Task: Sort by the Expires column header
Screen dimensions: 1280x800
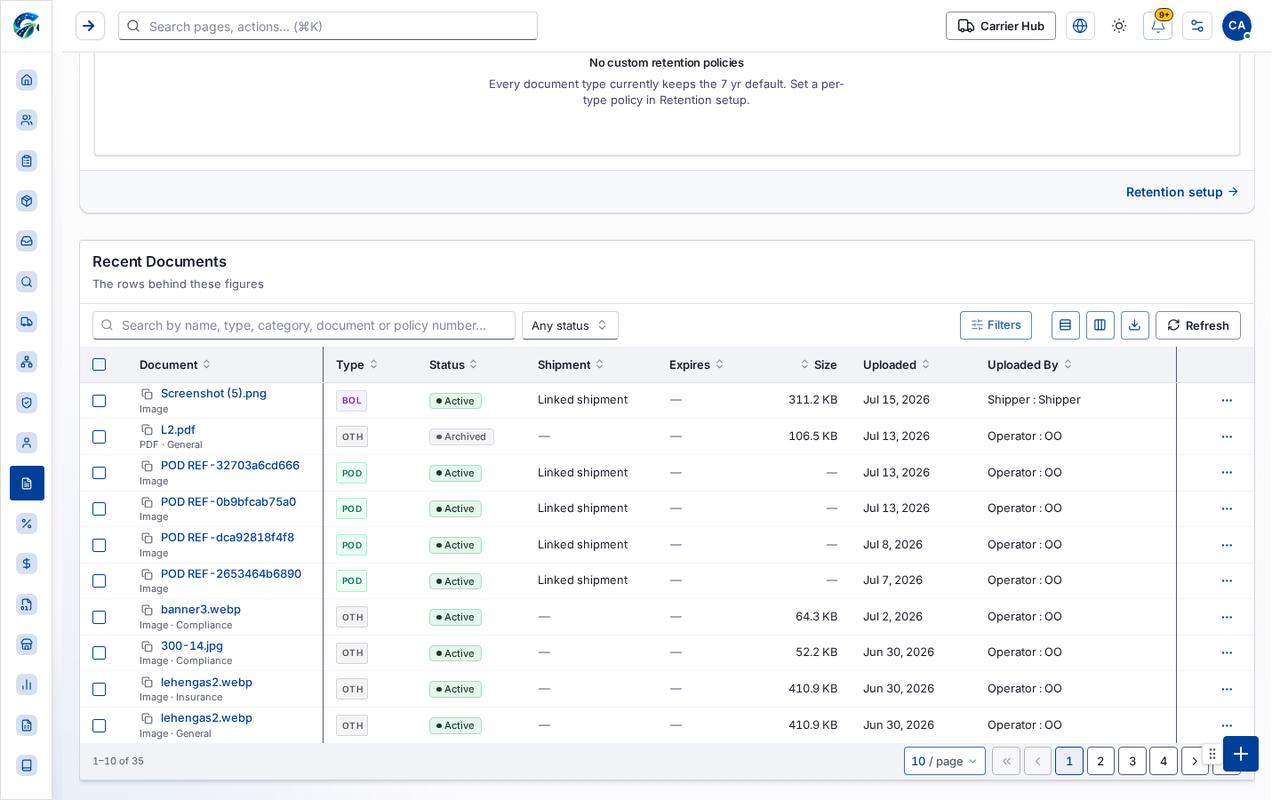Action: pyautogui.click(x=697, y=365)
